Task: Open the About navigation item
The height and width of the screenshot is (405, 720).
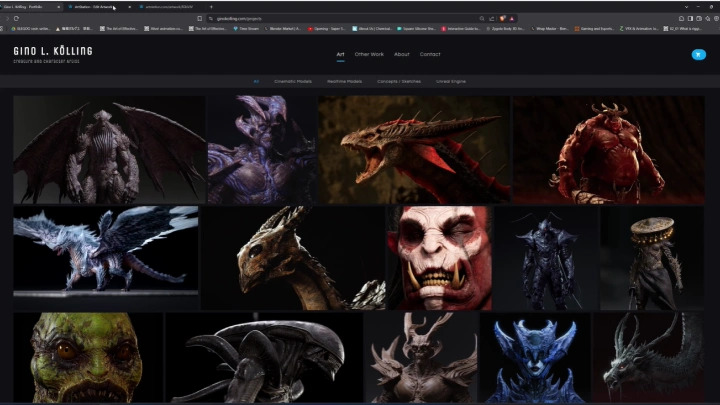Action: click(402, 54)
